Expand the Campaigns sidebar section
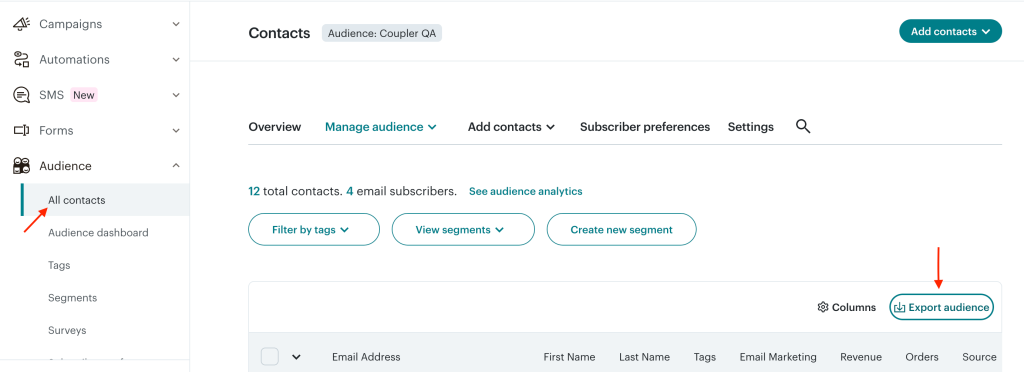 click(176, 24)
